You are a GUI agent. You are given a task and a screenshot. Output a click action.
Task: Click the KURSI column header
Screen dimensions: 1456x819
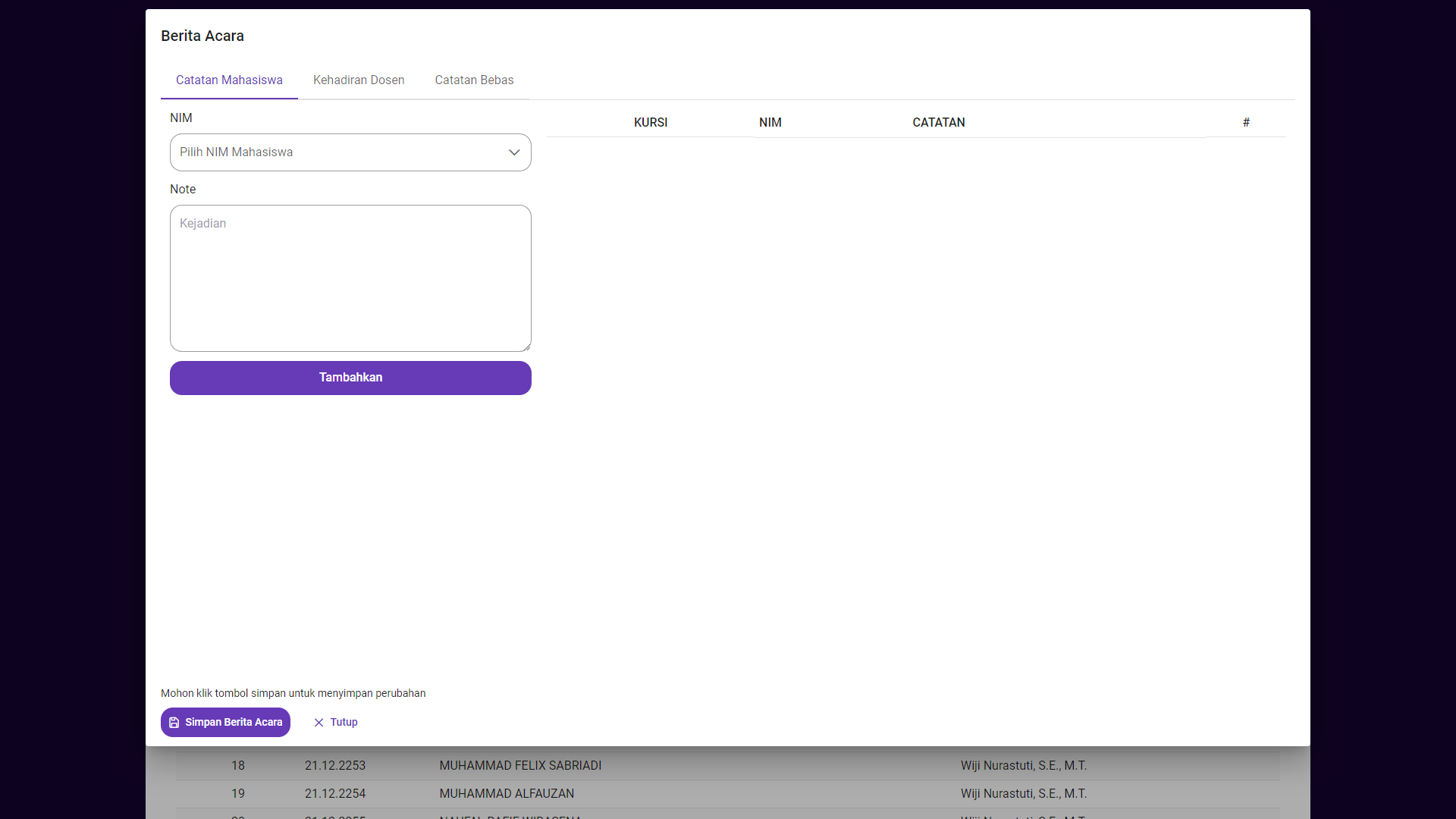(x=651, y=123)
